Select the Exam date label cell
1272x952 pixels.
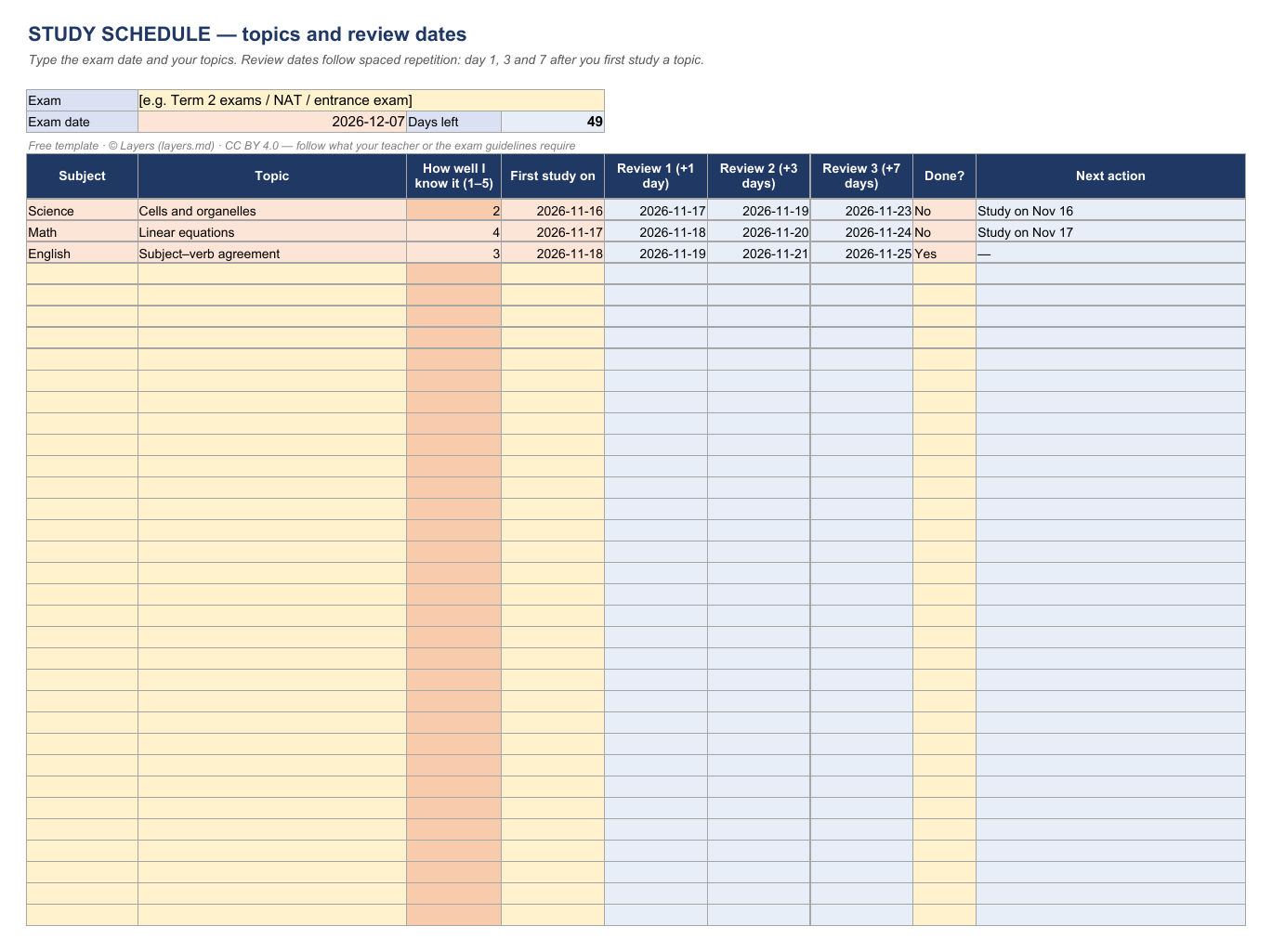[82, 122]
